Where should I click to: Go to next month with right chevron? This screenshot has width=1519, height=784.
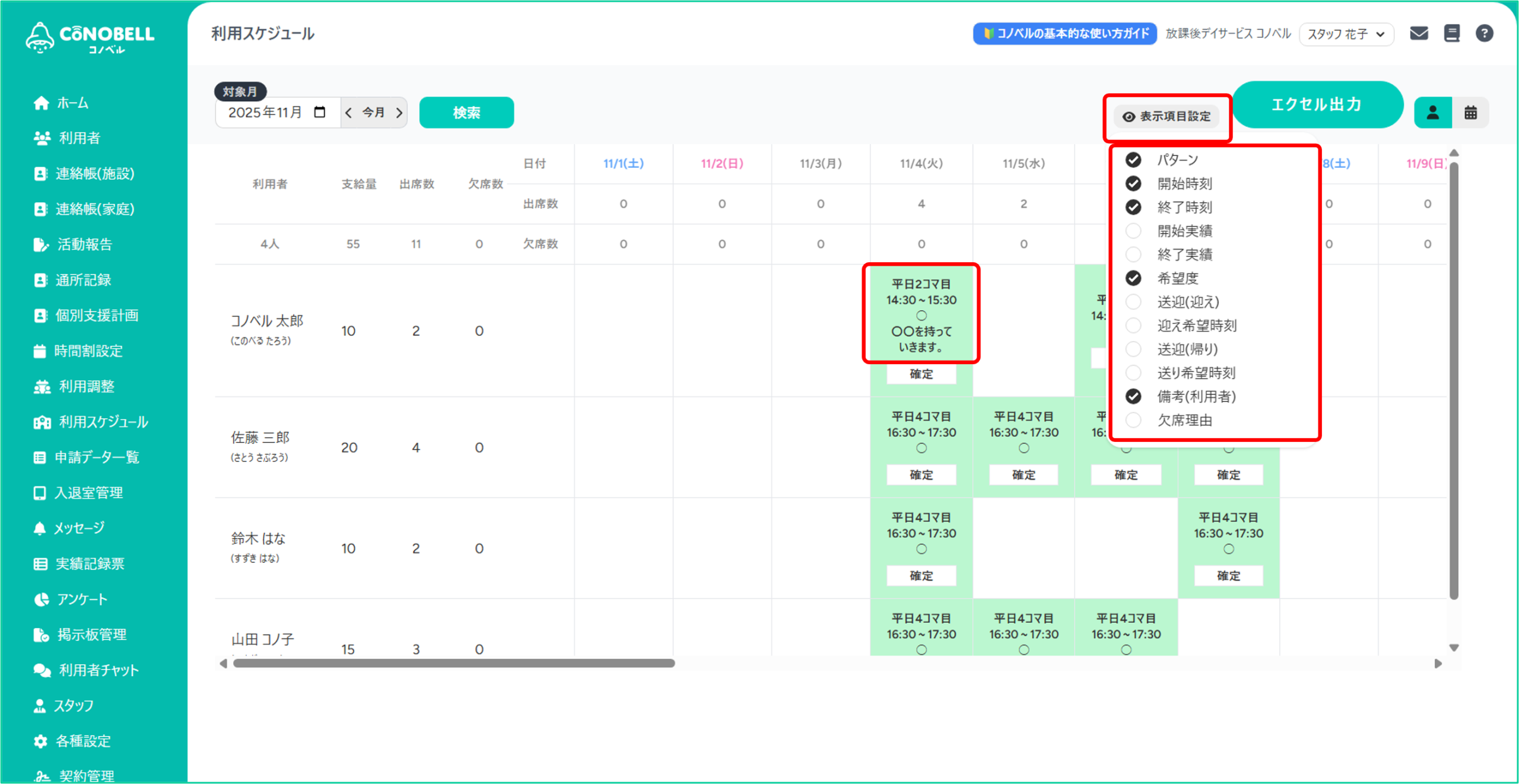pos(399,113)
